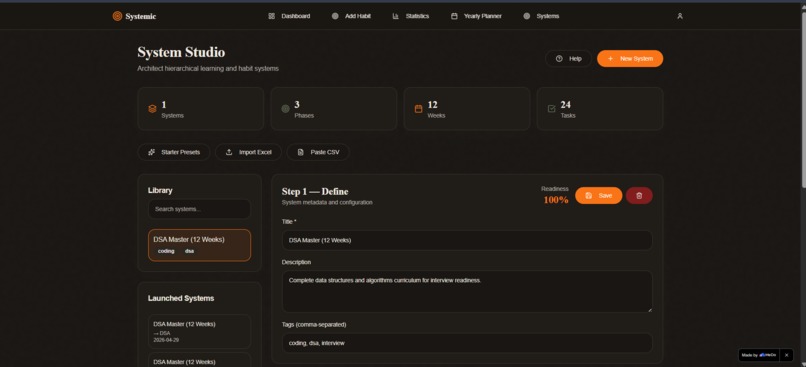Click the Systems stack icon

click(152, 109)
